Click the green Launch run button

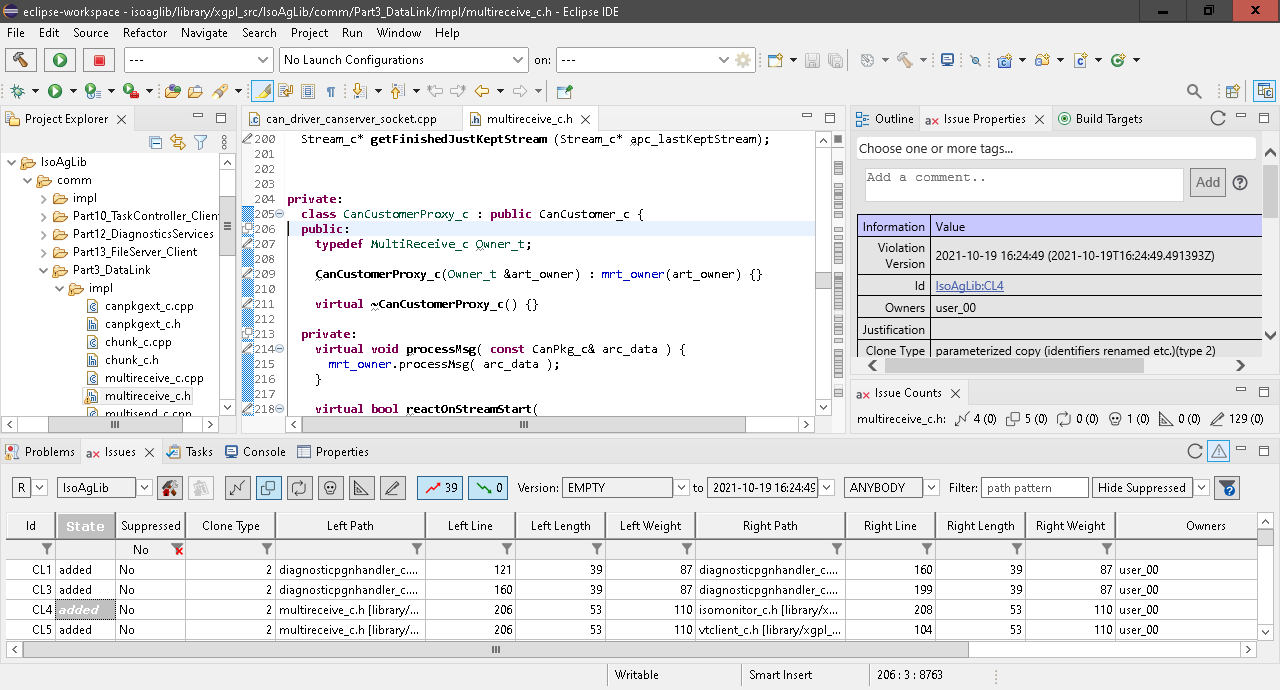(60, 60)
